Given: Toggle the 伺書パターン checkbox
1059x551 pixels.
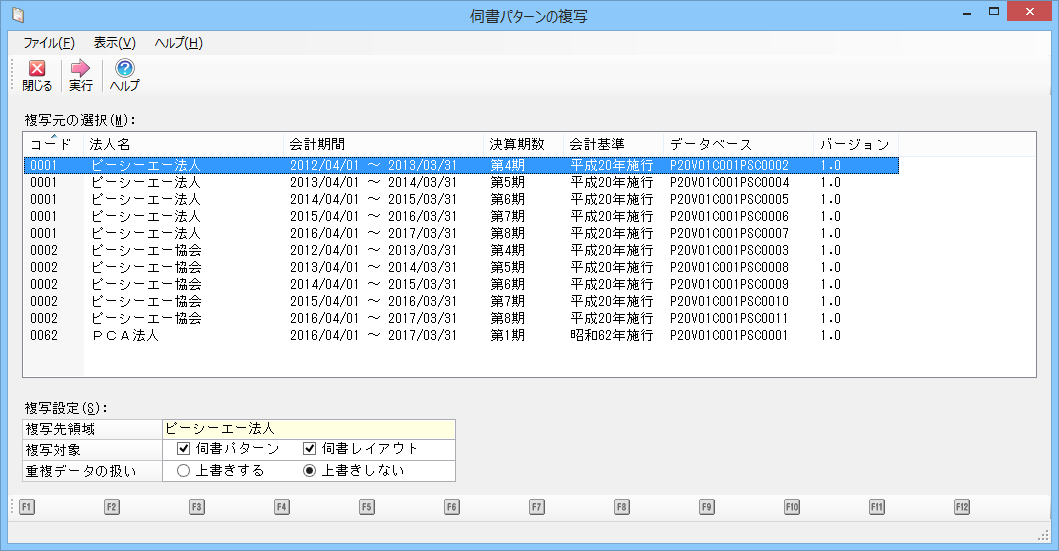Looking at the screenshot, I should point(184,449).
